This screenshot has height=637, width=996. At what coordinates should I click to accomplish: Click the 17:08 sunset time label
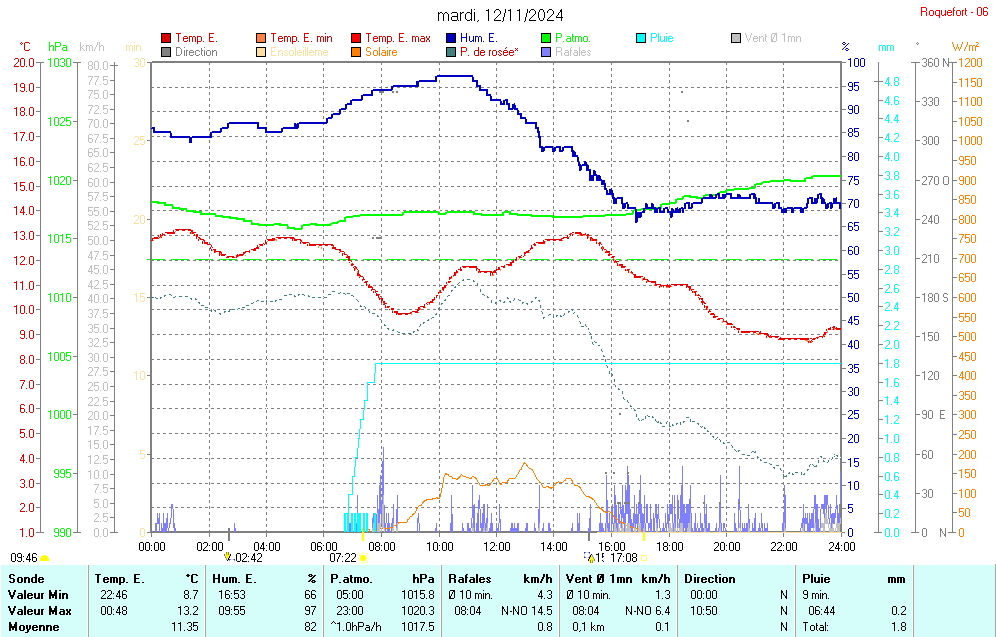tap(624, 558)
